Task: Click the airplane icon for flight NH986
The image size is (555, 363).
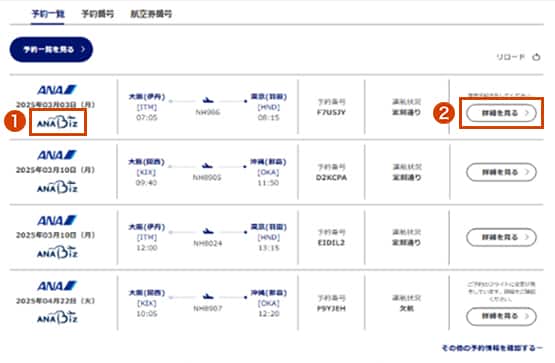Action: pos(208,100)
